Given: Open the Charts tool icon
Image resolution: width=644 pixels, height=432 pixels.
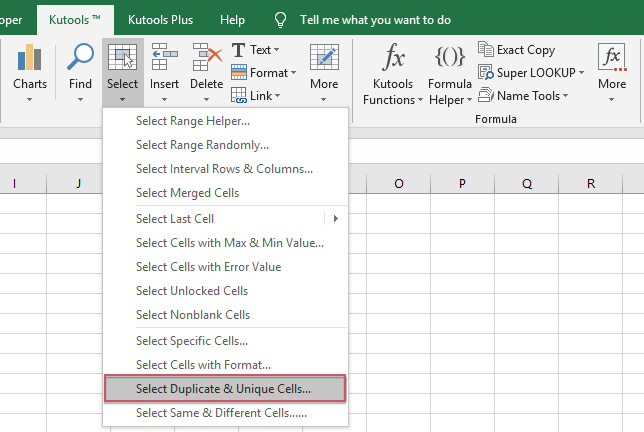Looking at the screenshot, I should tap(29, 58).
